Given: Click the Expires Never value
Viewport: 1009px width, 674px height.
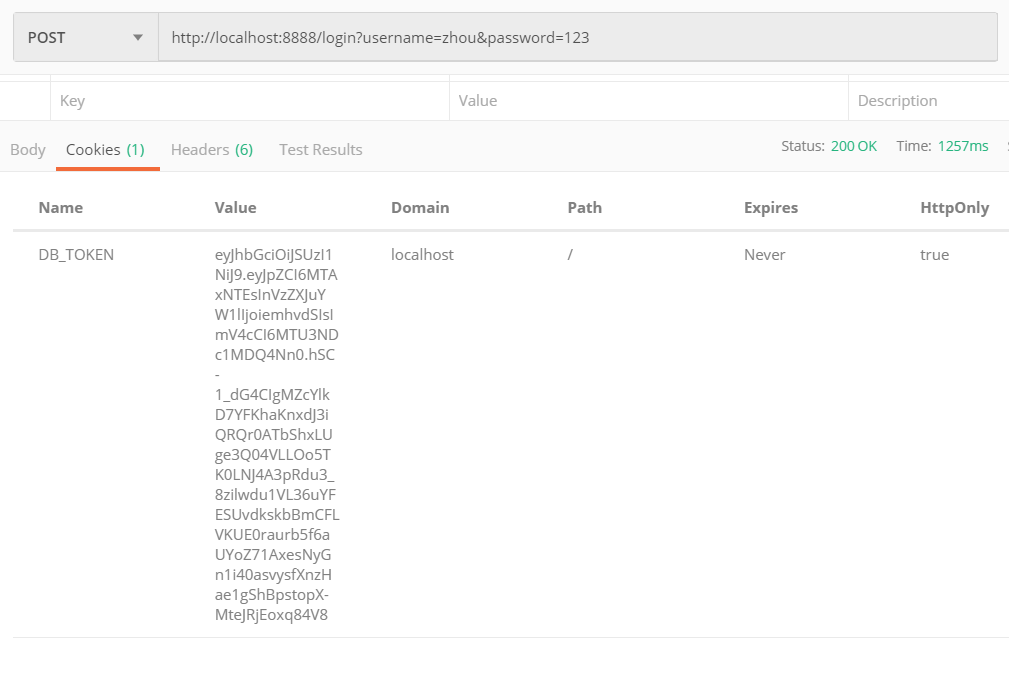Looking at the screenshot, I should tap(765, 254).
